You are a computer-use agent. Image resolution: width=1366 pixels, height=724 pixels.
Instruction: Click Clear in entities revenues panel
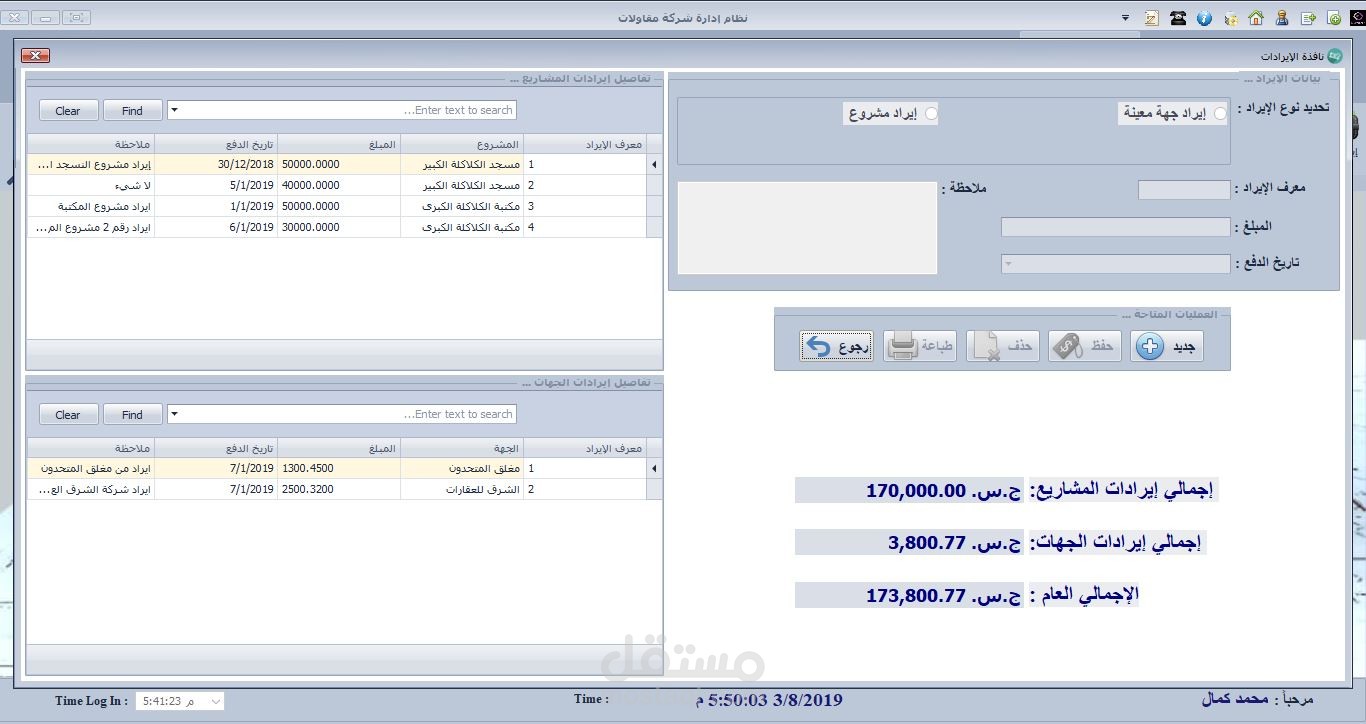pyautogui.click(x=68, y=415)
